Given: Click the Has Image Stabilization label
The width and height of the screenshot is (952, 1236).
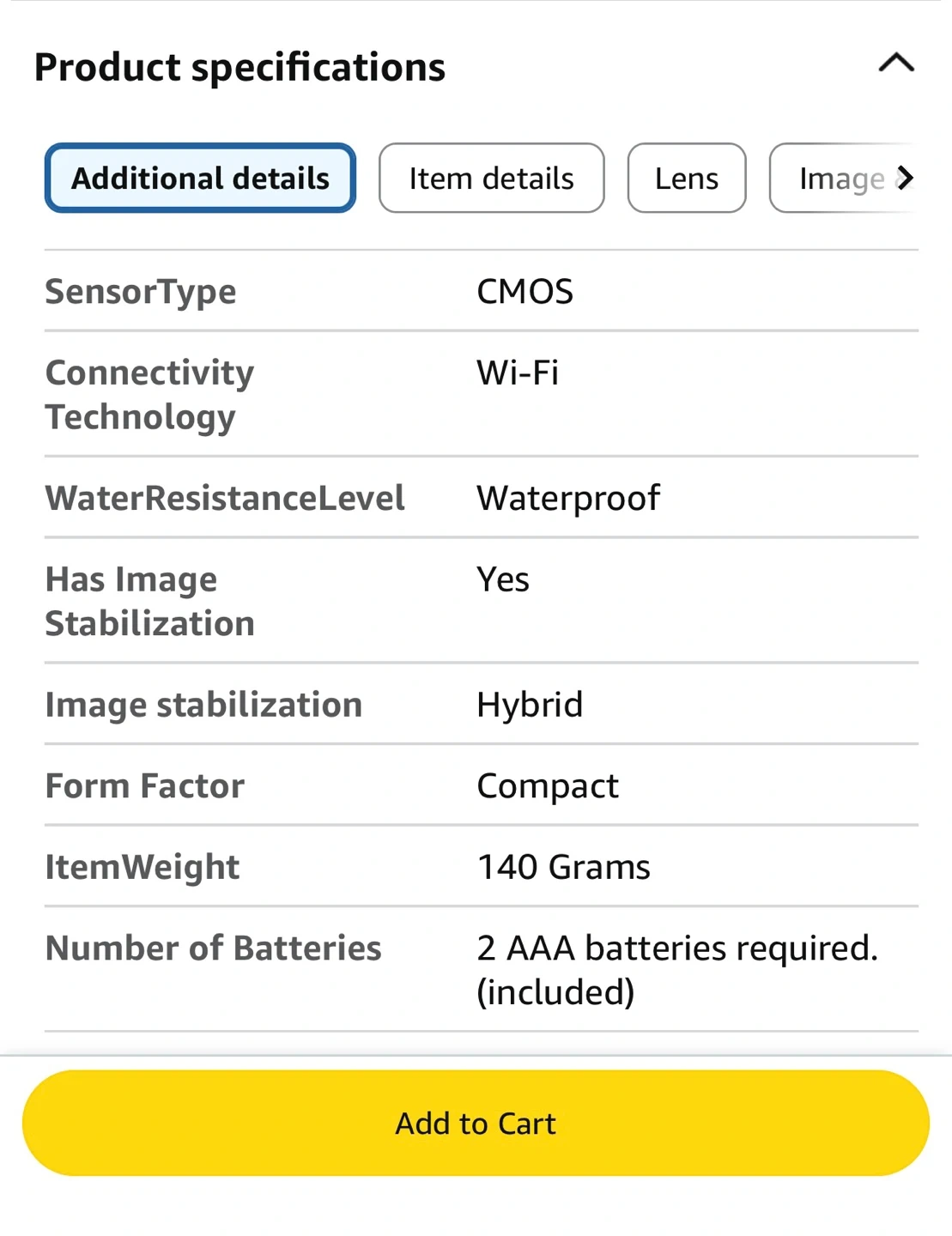Looking at the screenshot, I should (x=149, y=602).
